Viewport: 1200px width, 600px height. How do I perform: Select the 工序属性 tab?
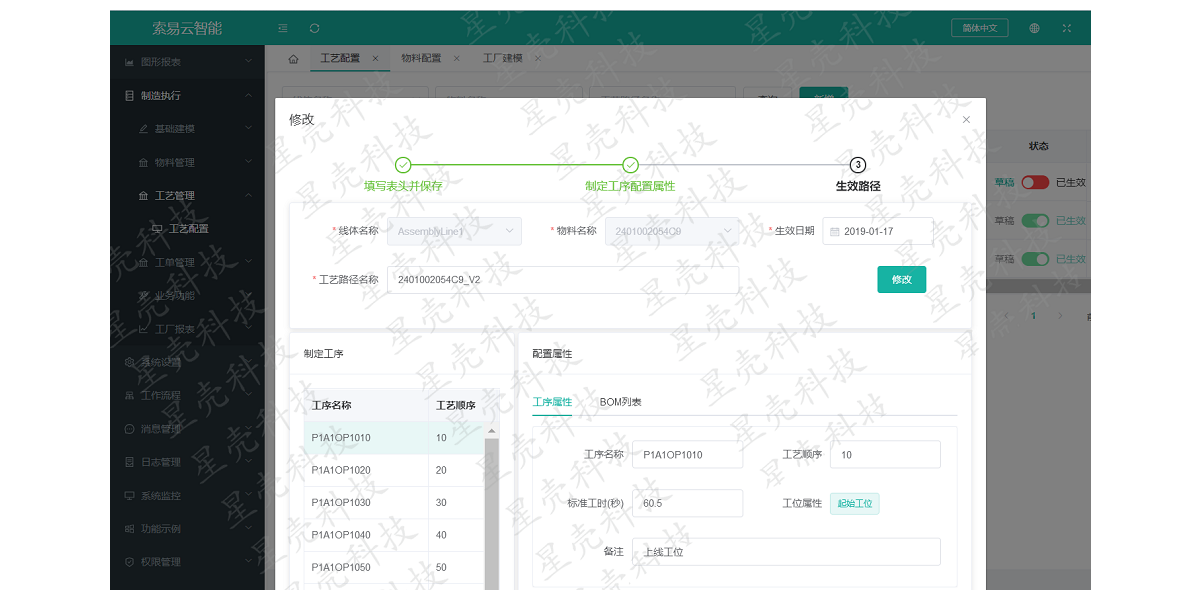click(552, 402)
